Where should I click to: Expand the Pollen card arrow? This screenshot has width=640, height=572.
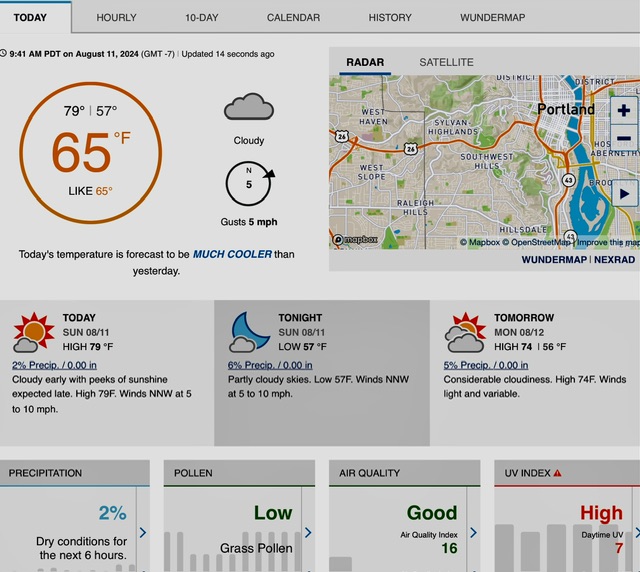307,533
